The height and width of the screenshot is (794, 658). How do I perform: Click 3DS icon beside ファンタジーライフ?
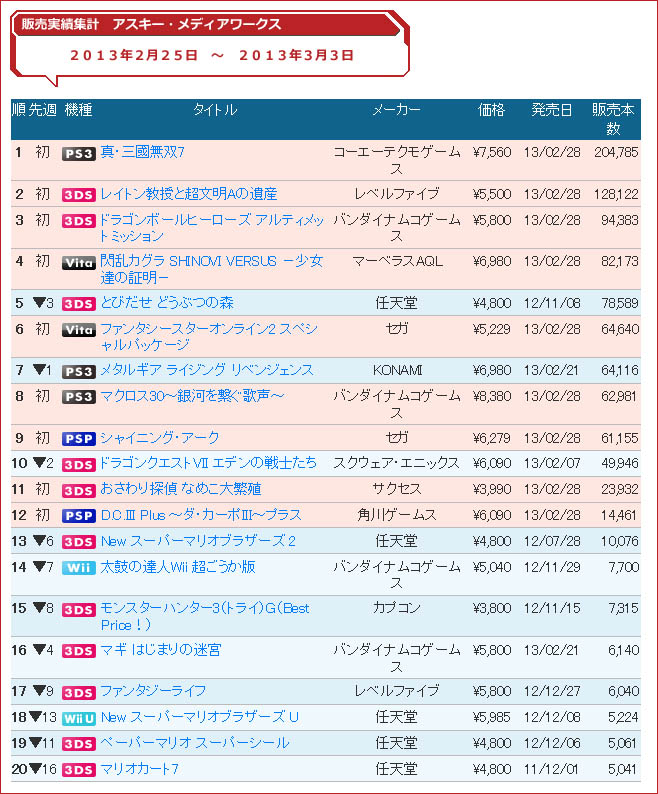(x=79, y=693)
